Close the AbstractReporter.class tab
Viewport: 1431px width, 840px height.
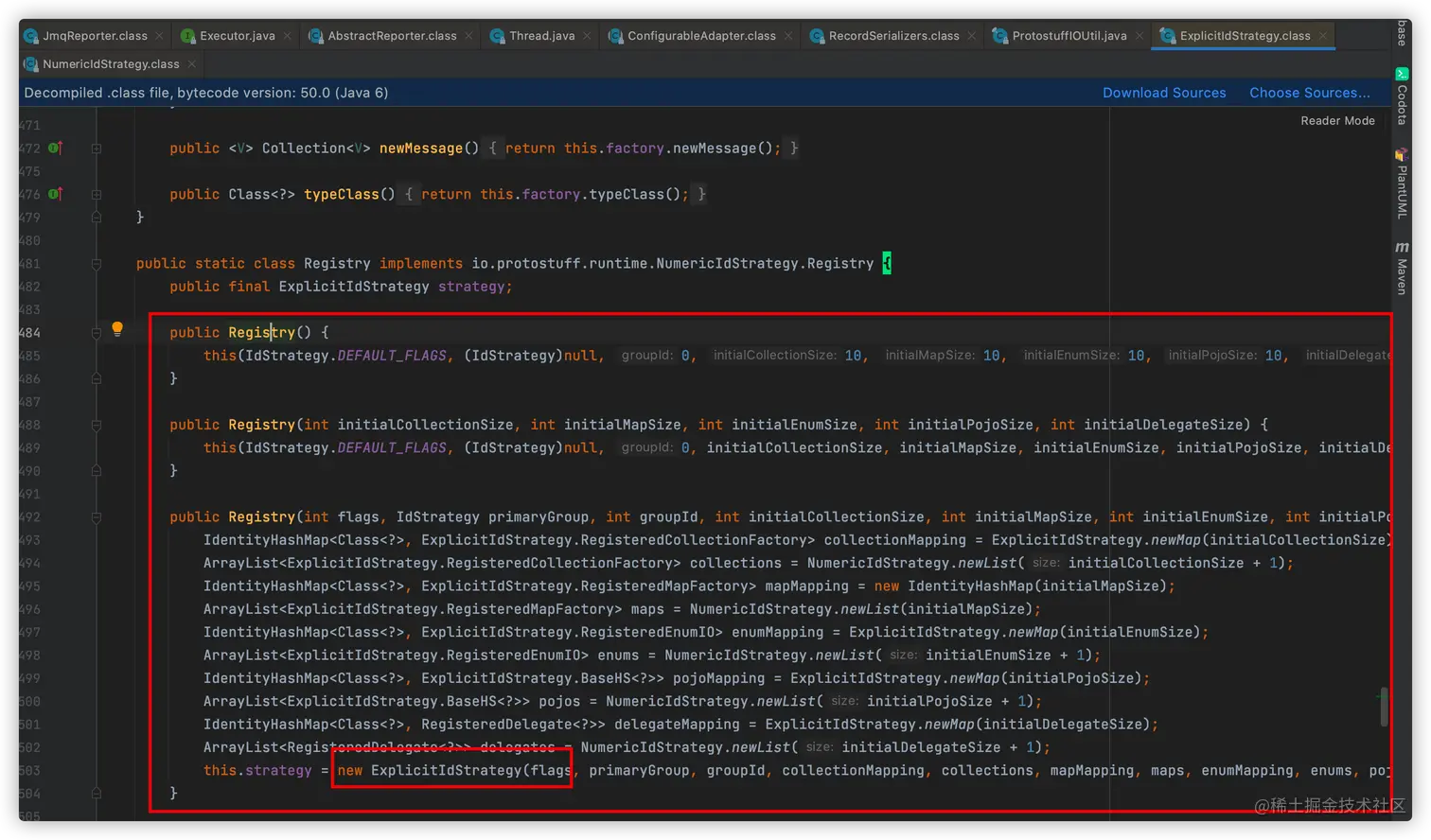tap(468, 36)
